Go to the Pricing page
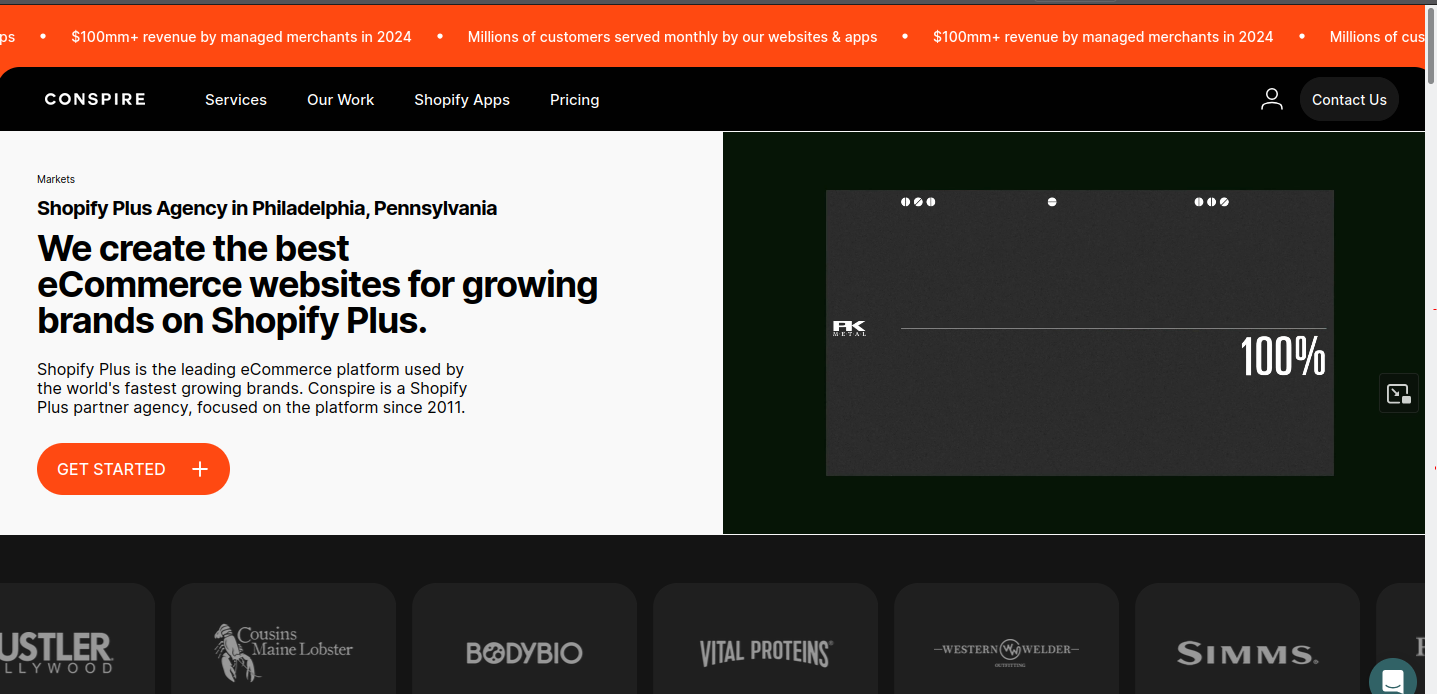This screenshot has height=694, width=1437. [x=574, y=100]
